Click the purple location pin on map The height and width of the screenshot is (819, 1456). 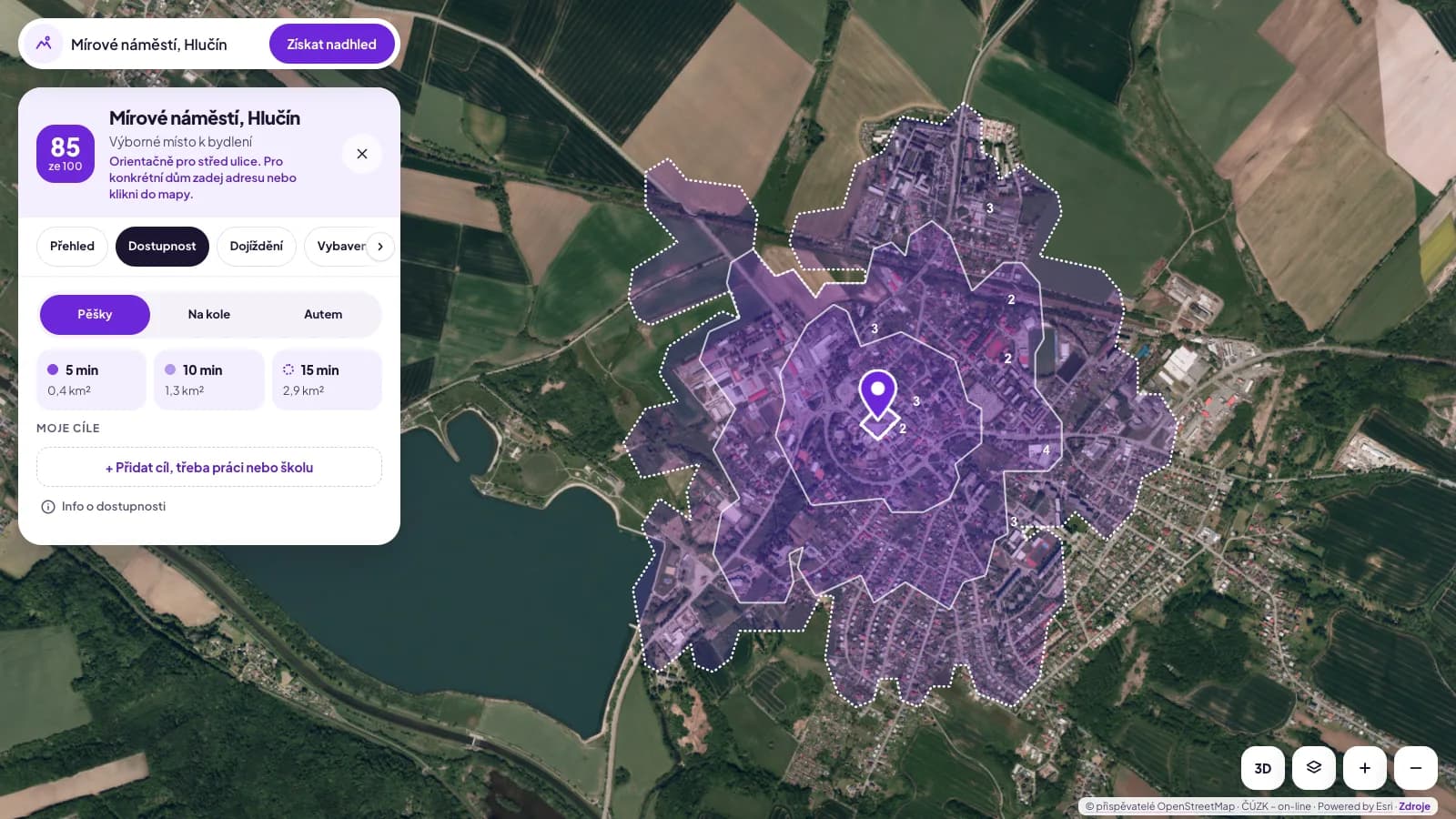tap(878, 393)
